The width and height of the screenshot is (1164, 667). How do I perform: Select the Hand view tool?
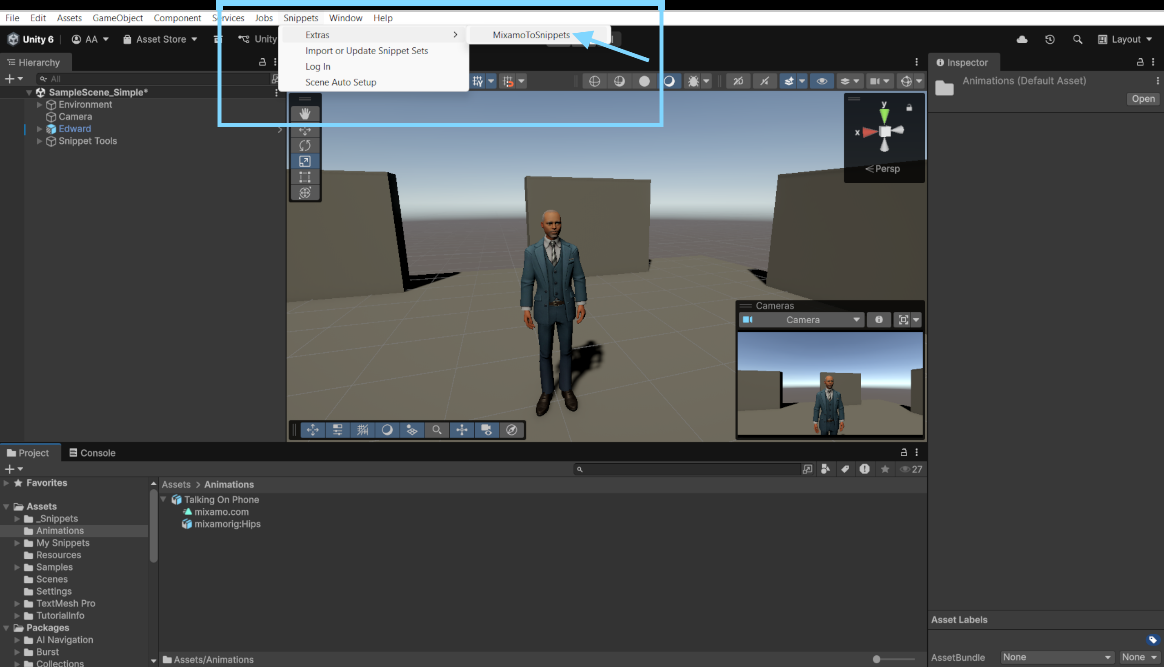(304, 113)
